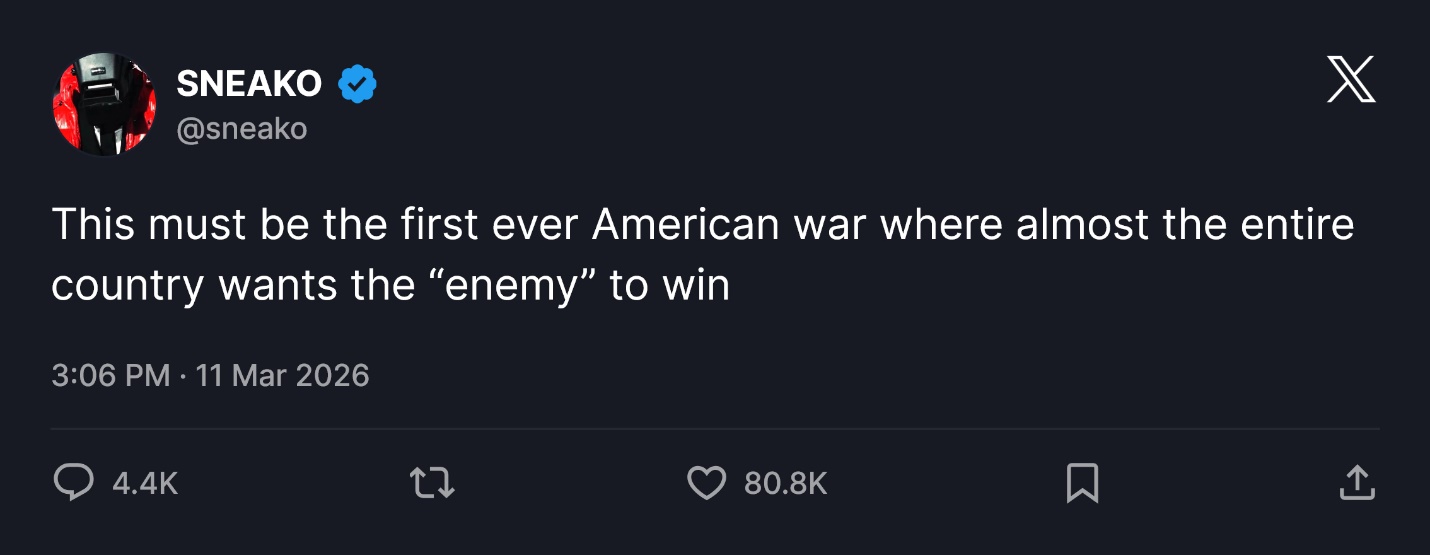1430x555 pixels.
Task: Click the first line of the tweet text
Action: (702, 224)
